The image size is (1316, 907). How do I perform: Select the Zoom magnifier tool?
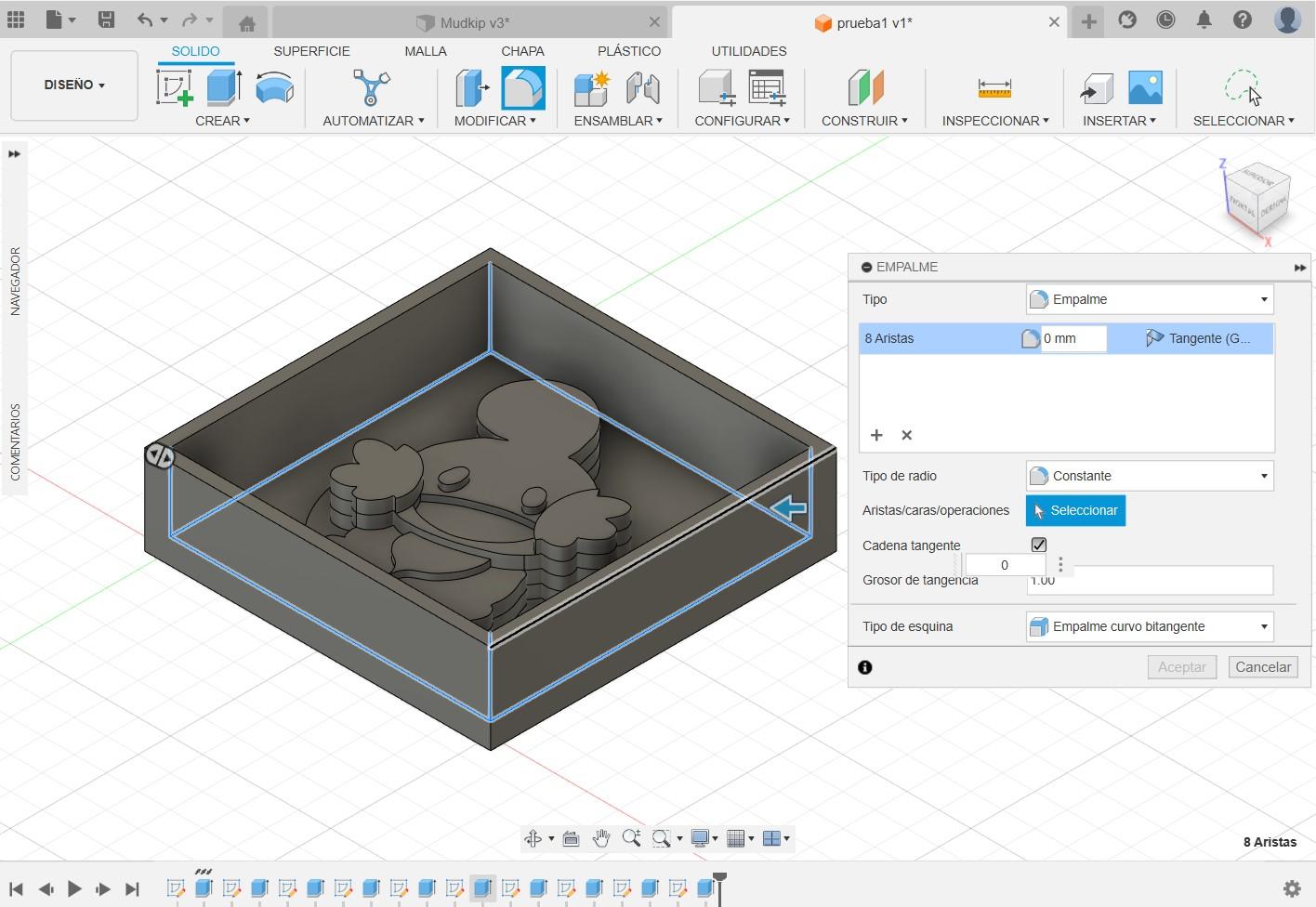[631, 838]
